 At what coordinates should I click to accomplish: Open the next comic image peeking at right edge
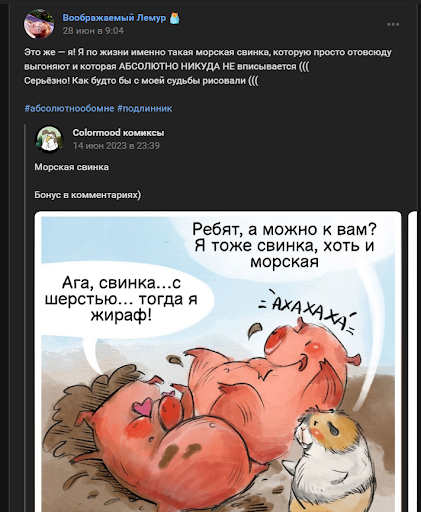pos(413,361)
